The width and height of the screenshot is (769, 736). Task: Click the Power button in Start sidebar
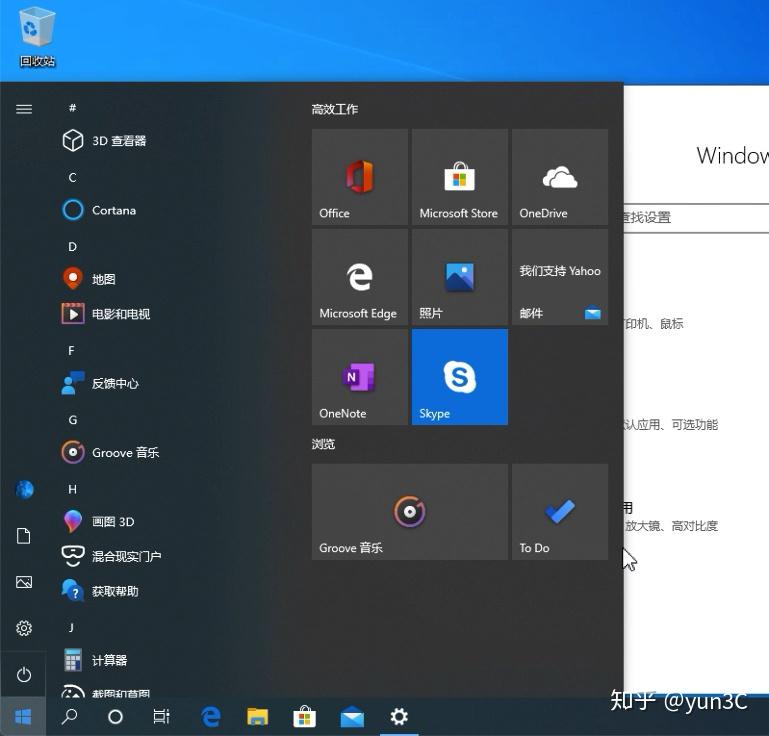pyautogui.click(x=24, y=675)
